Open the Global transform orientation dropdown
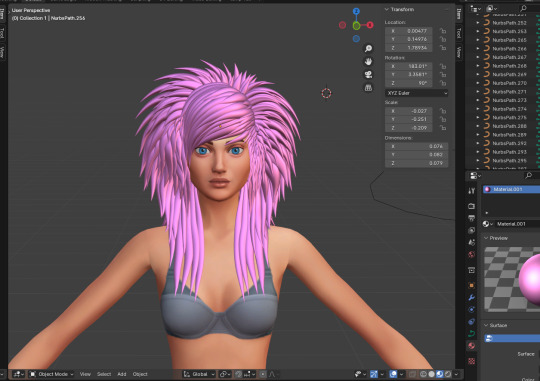This screenshot has height=381, width=540. pos(199,374)
